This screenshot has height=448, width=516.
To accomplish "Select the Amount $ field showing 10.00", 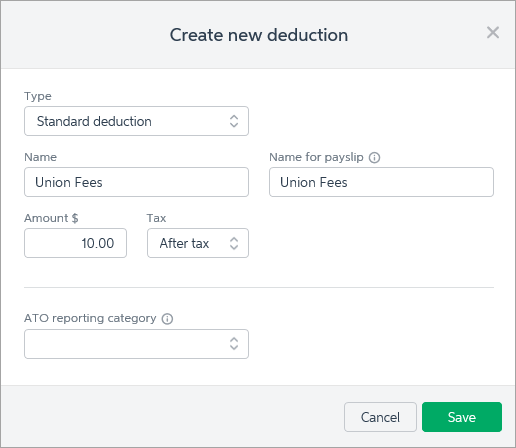I will point(75,243).
